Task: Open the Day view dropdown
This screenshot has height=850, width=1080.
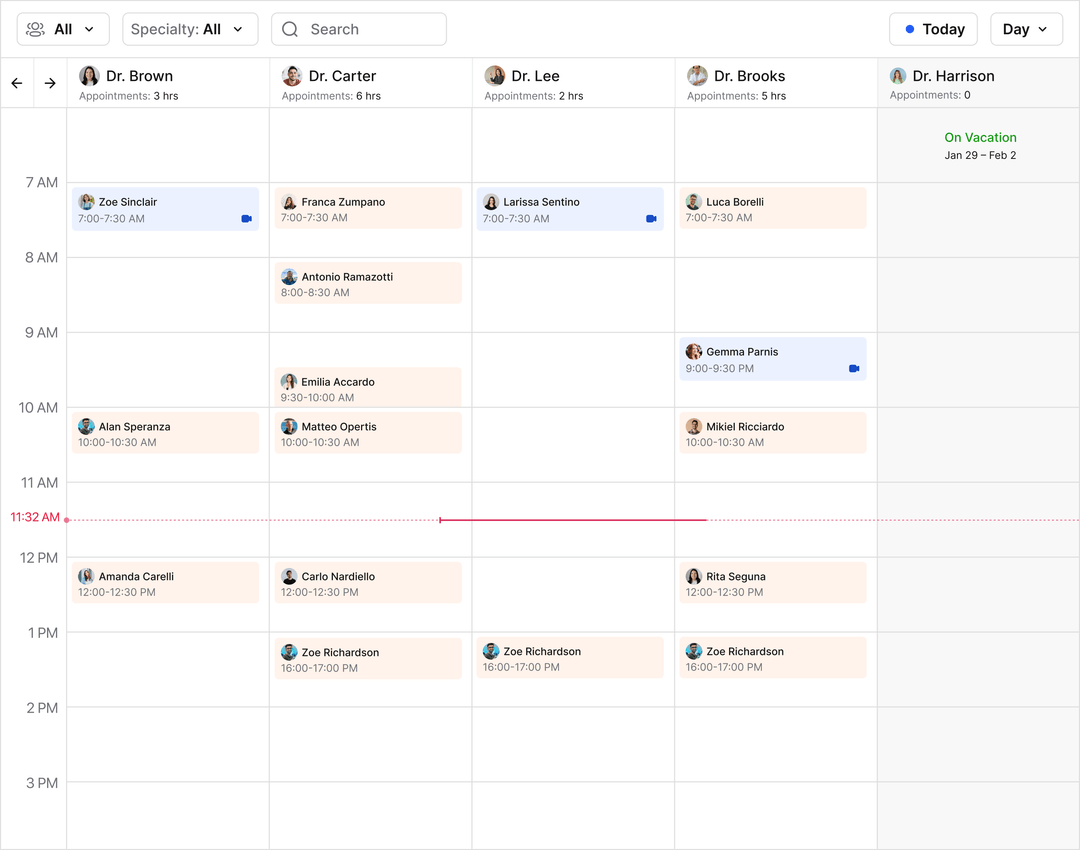Action: 1026,29
